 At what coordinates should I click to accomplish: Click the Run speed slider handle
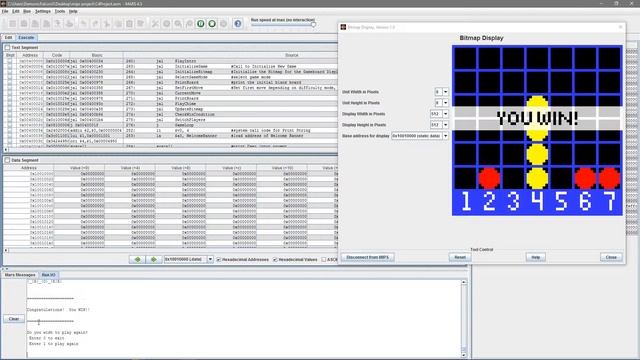313,24
